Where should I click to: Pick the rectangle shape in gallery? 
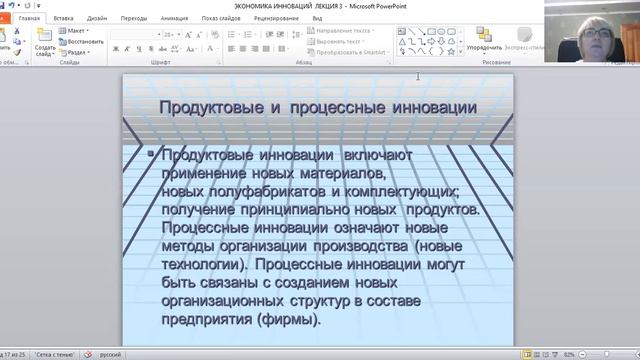(431, 31)
